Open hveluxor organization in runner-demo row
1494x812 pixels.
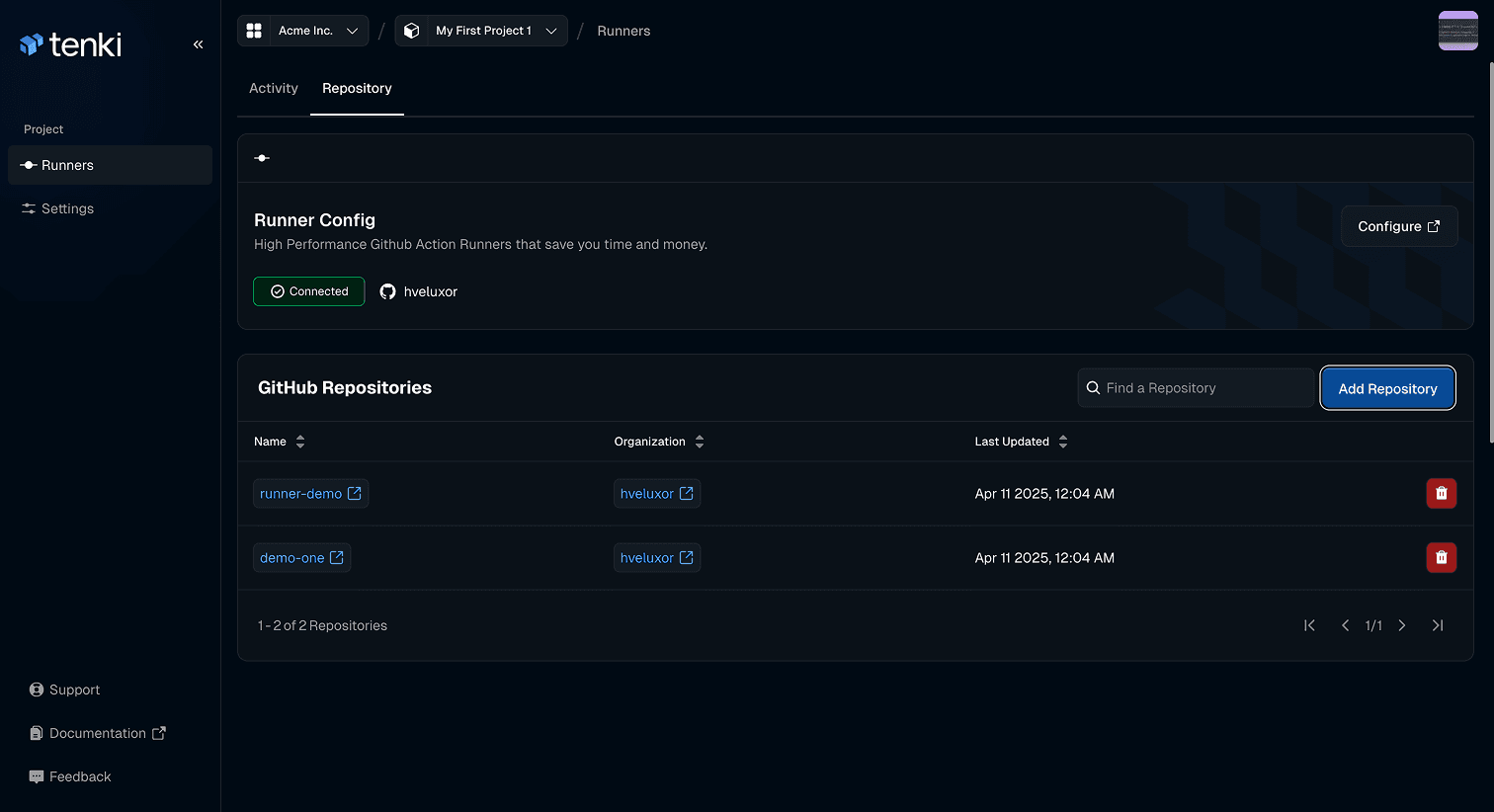point(657,493)
